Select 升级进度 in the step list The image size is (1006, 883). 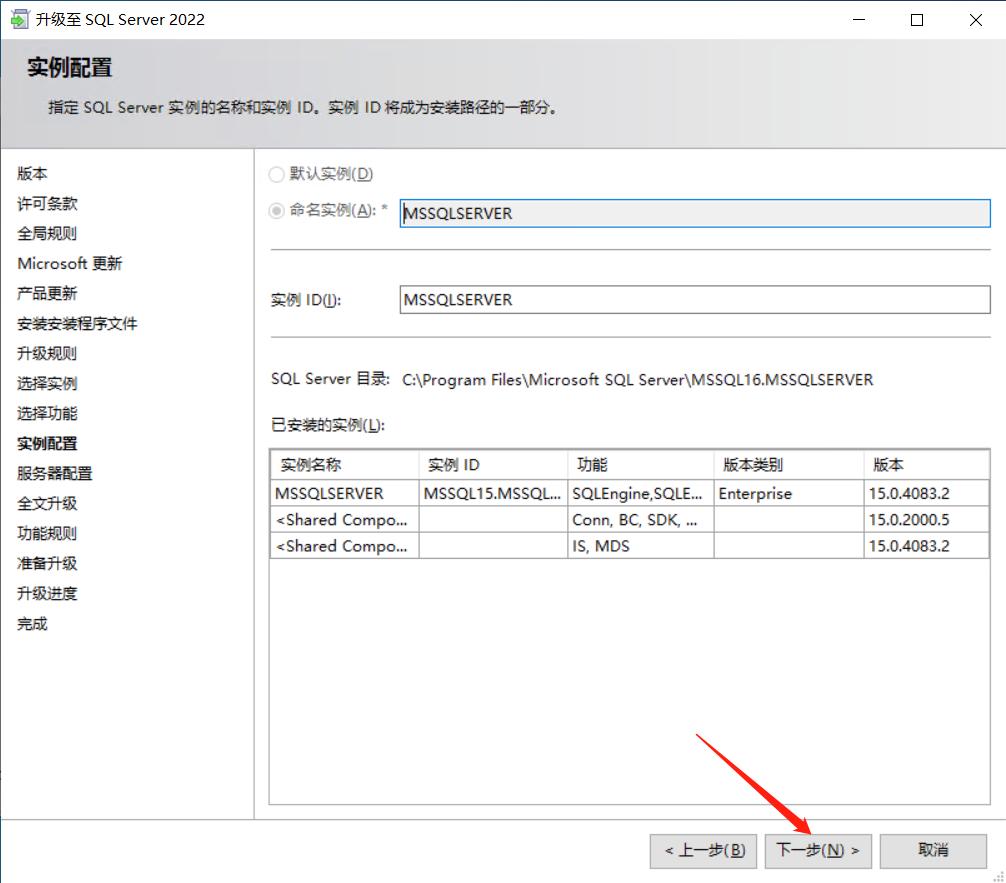47,594
